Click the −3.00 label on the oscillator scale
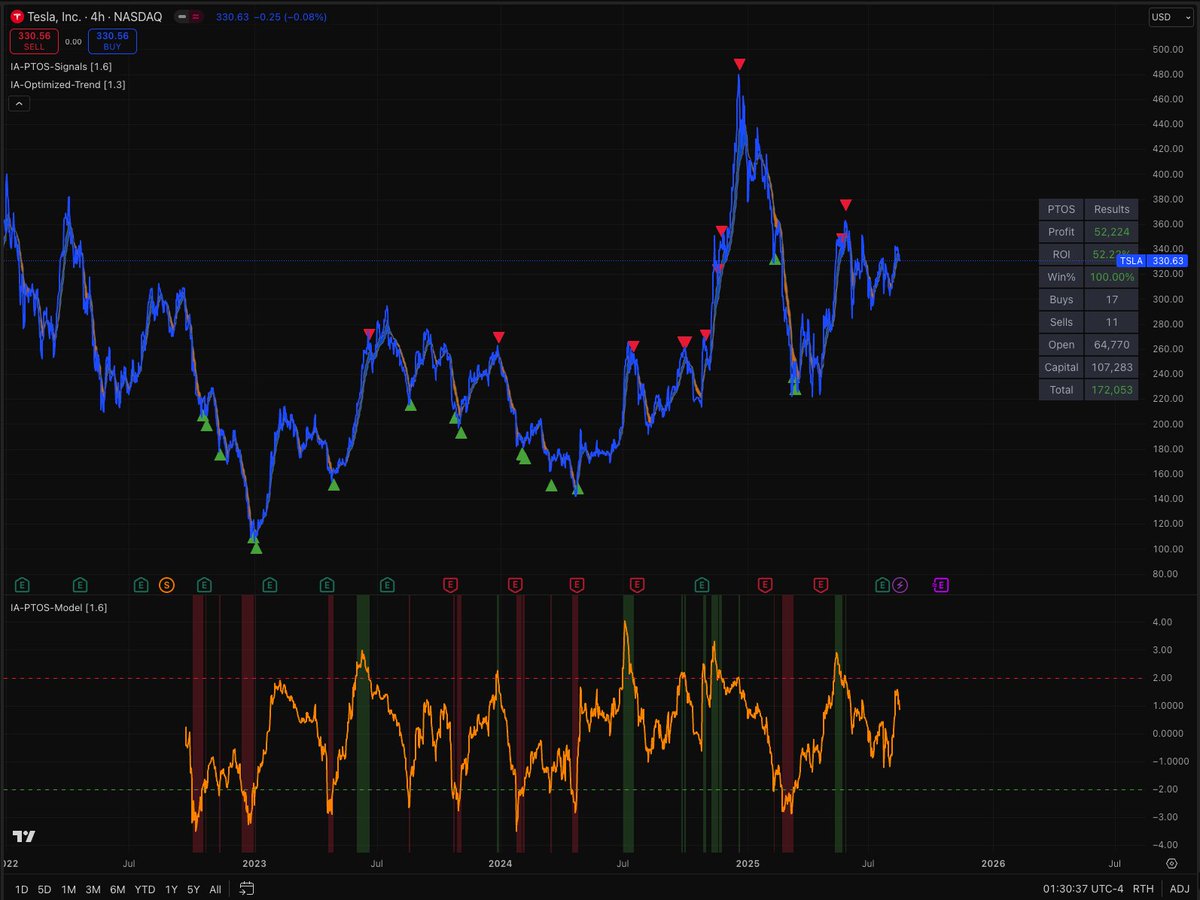Viewport: 1200px width, 900px height. 1166,817
